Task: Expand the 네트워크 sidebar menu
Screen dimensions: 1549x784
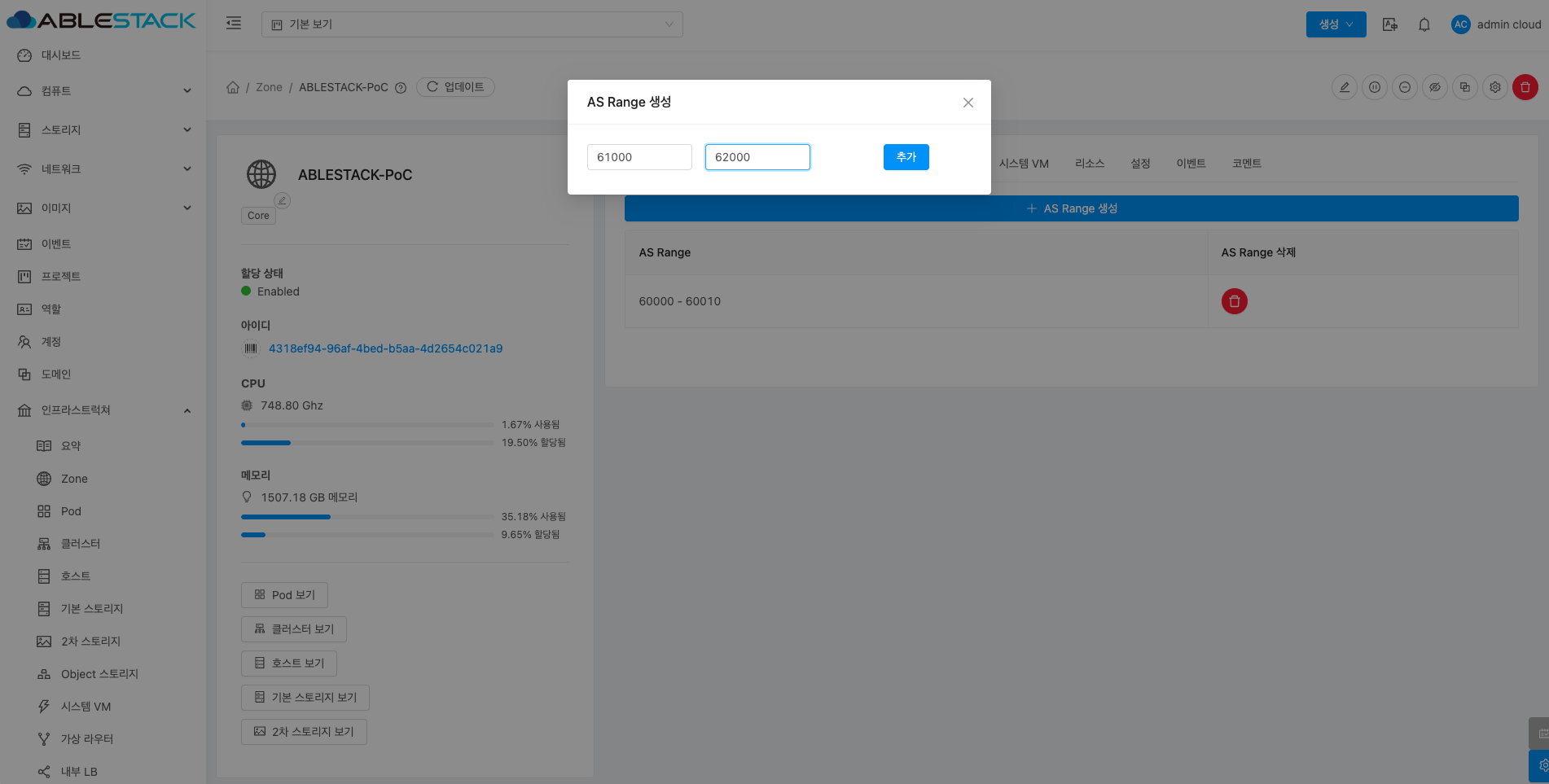Action: coord(103,169)
